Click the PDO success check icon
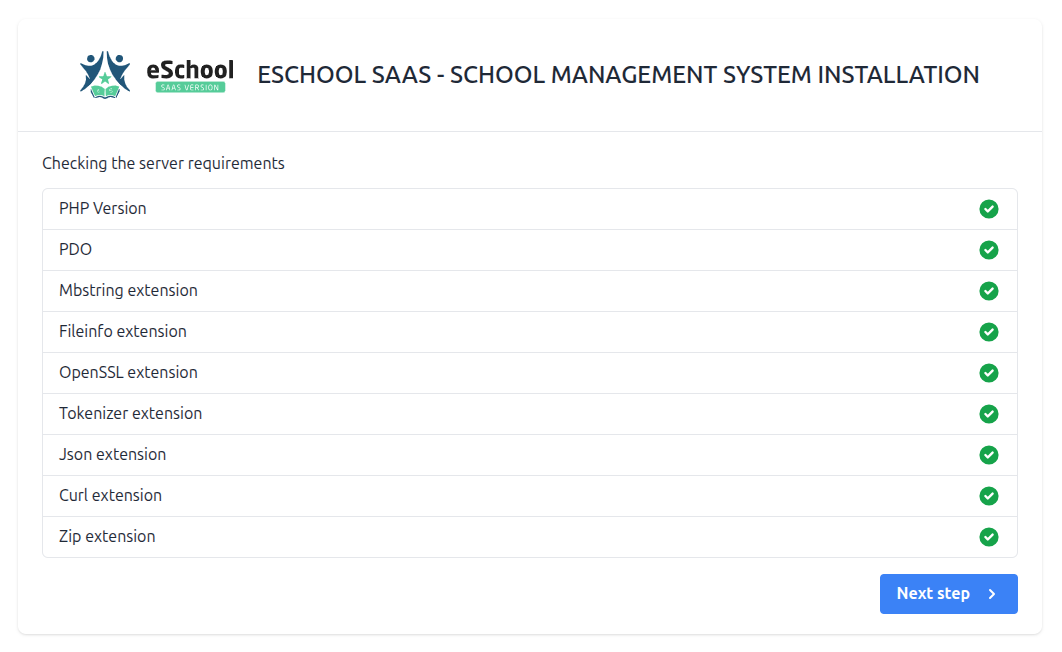Screen dimensions: 1062x652 [988, 250]
